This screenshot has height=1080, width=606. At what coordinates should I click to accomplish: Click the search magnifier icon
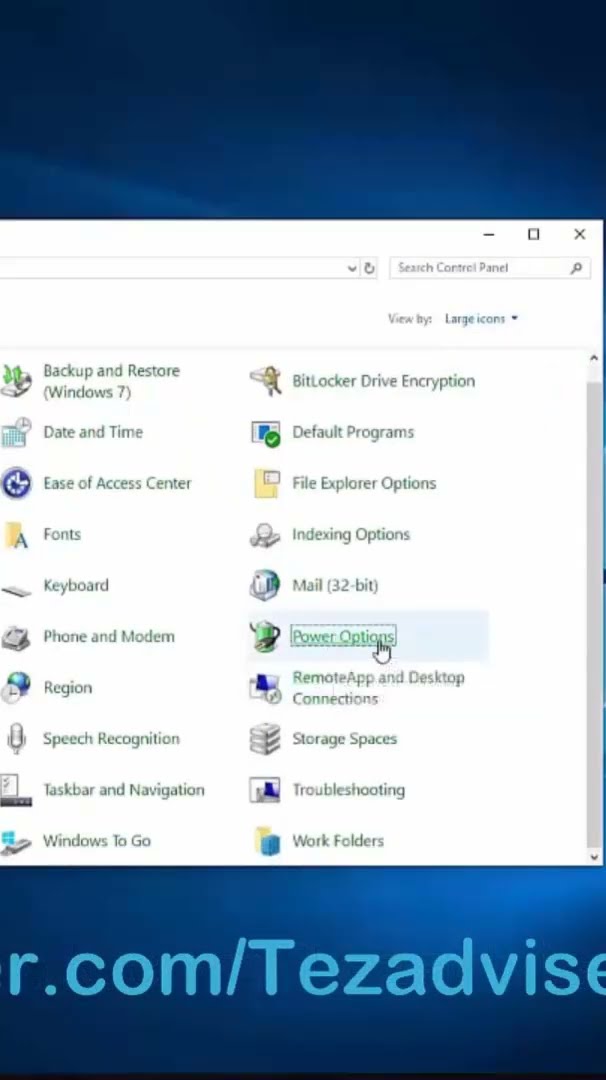(x=576, y=268)
